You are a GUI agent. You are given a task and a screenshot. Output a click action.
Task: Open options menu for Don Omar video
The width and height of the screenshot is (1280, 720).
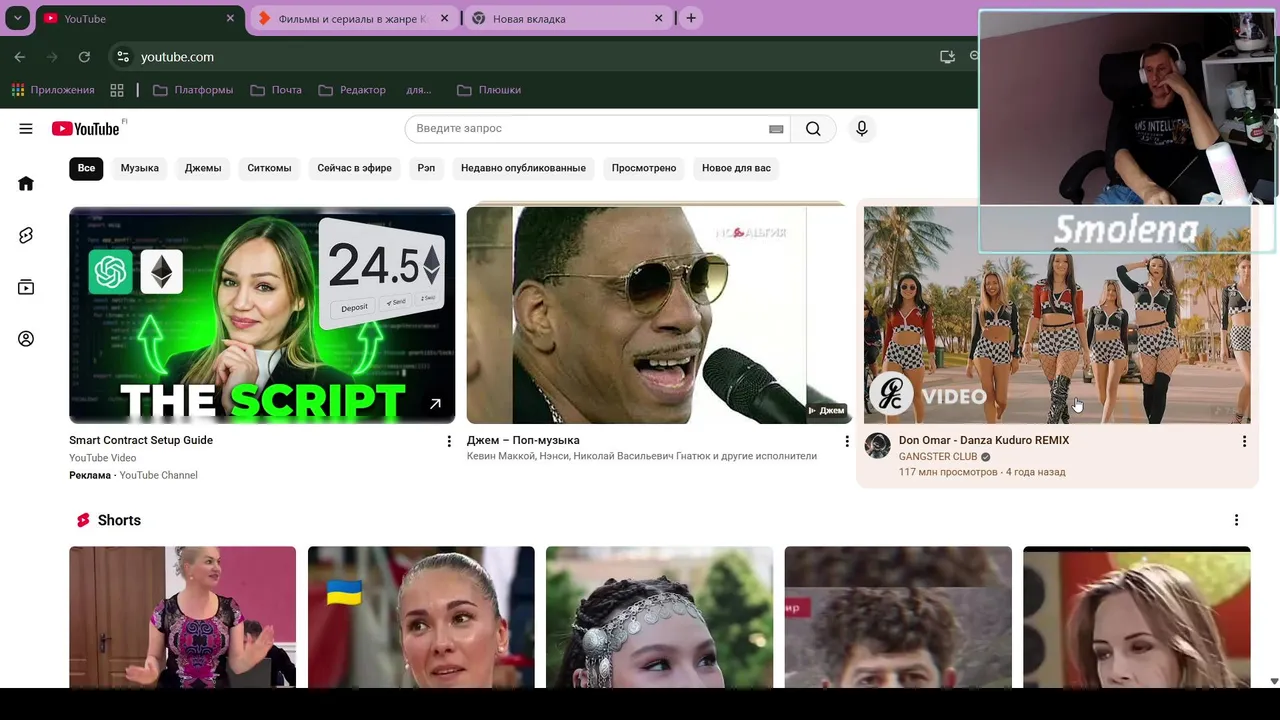[x=1244, y=441]
